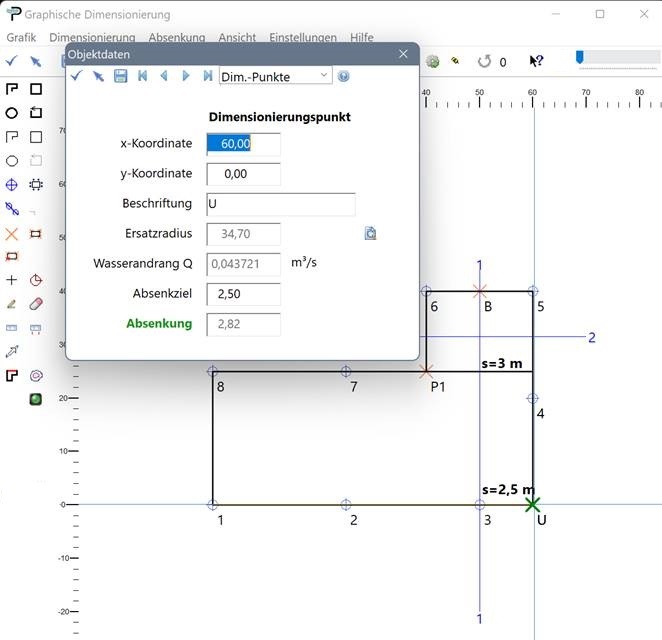
Task: Open the Einstellungen menu
Action: (303, 37)
